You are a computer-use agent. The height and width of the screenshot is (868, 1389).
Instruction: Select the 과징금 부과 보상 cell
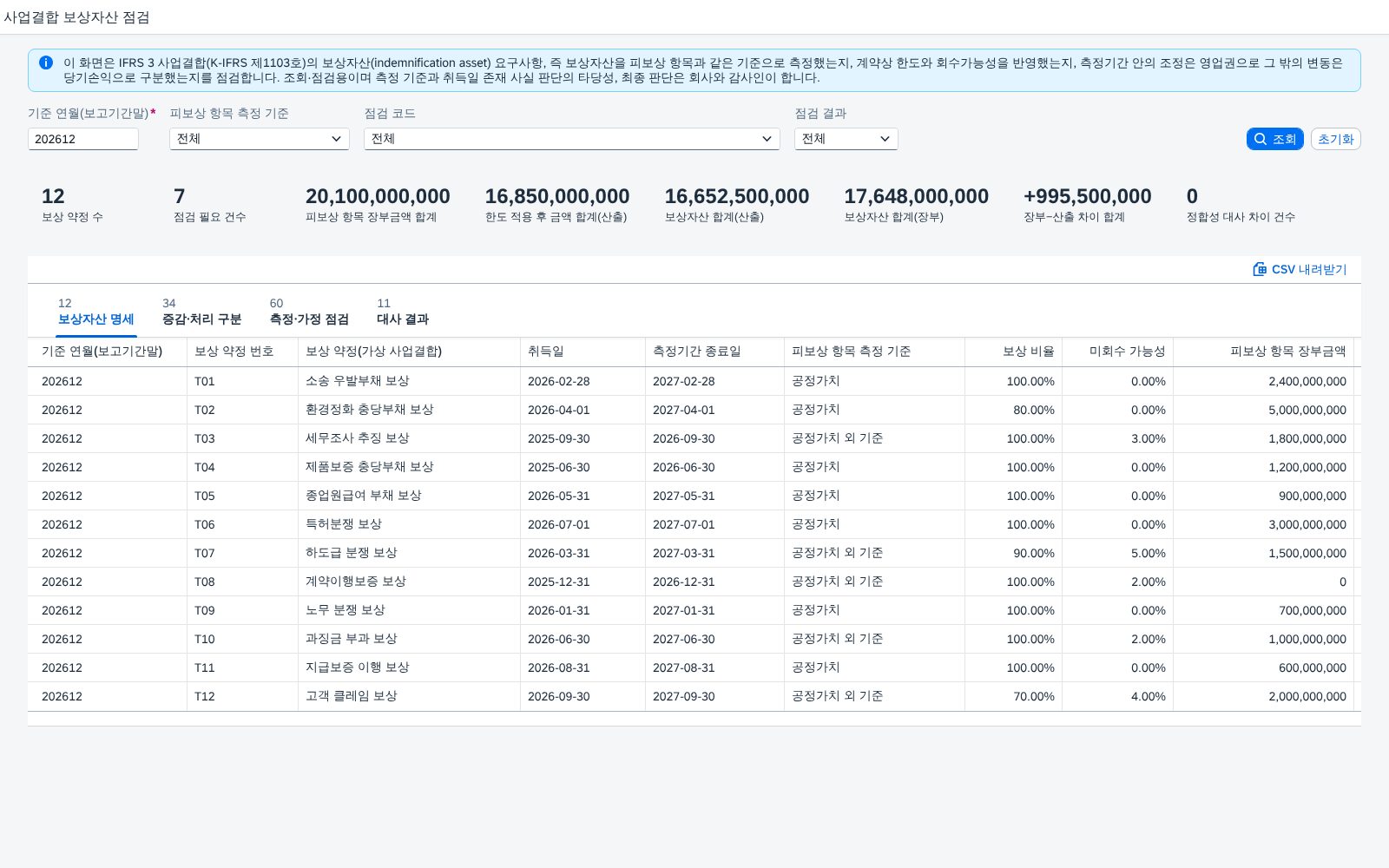coord(410,639)
